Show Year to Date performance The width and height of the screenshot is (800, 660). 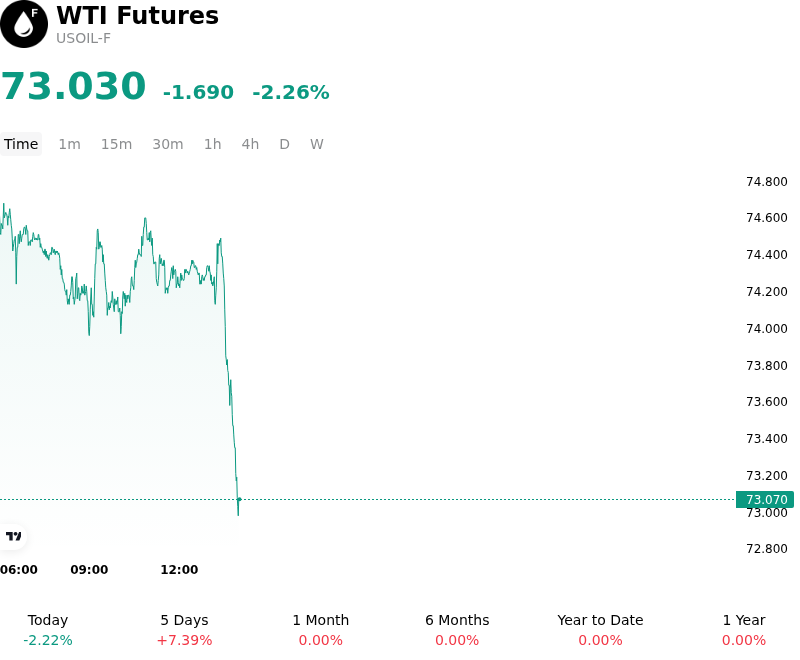[600, 630]
